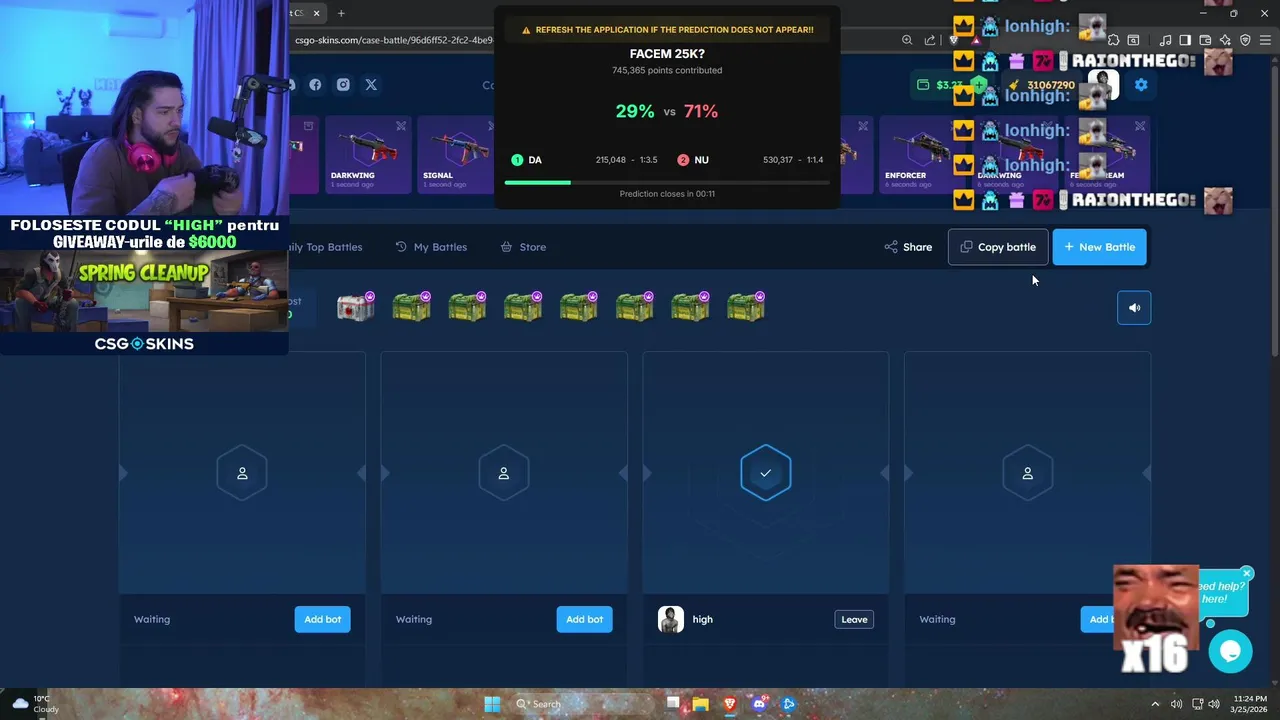Screen dimensions: 1280x720
Task: Click the zoom magnifier in address bar
Action: [907, 40]
